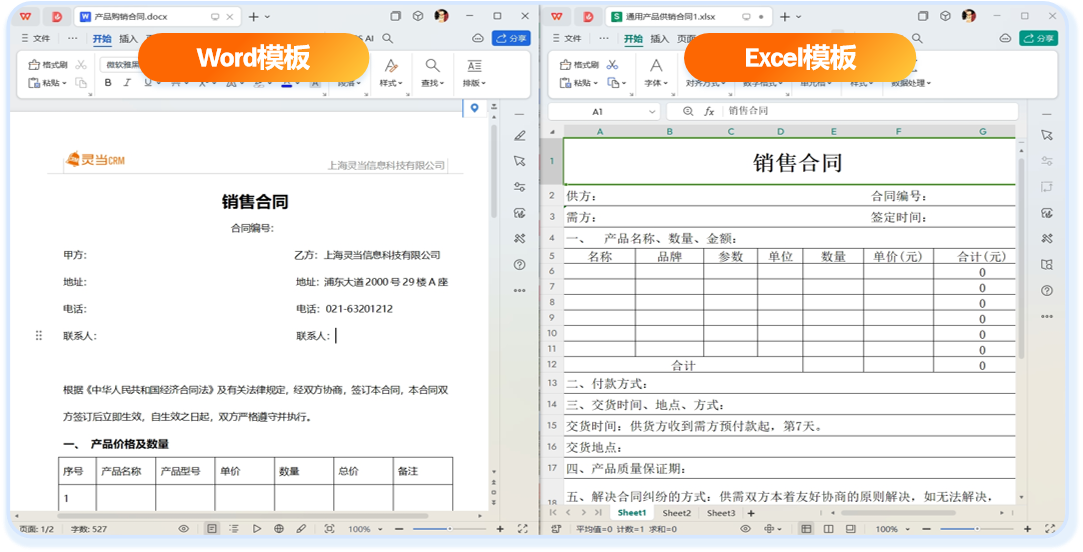Click the search magnifier in Word menu bar

[x=388, y=39]
